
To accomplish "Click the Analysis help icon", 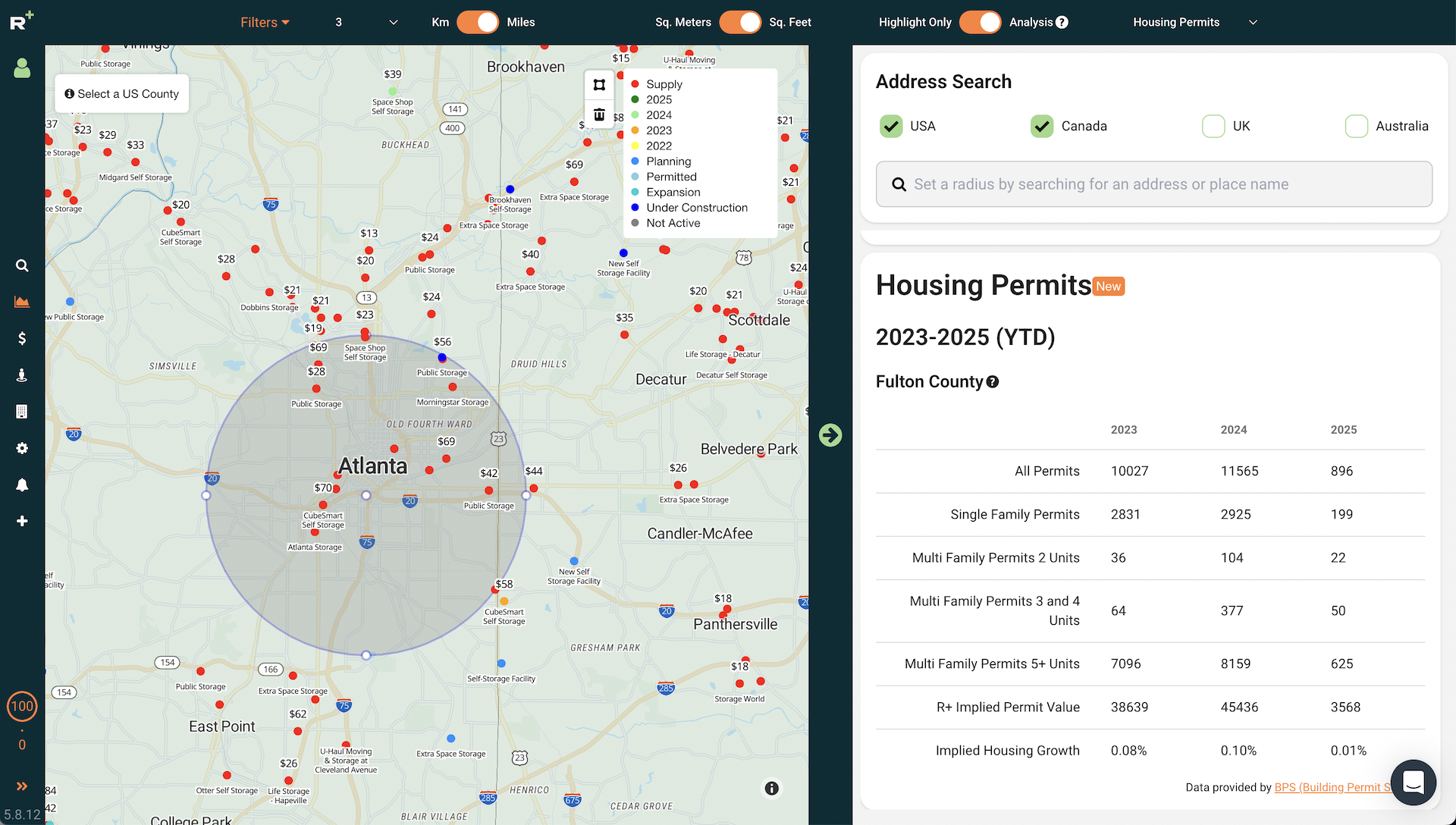I will click(x=1062, y=22).
